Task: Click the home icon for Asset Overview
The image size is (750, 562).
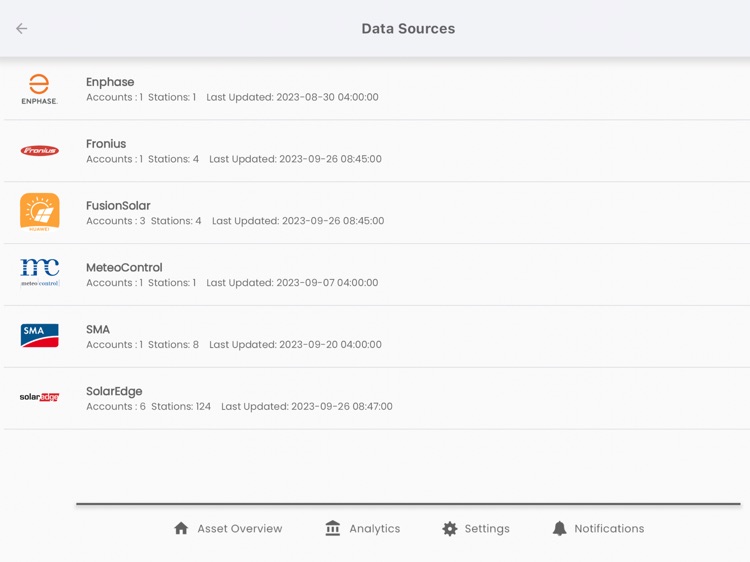Action: click(181, 529)
